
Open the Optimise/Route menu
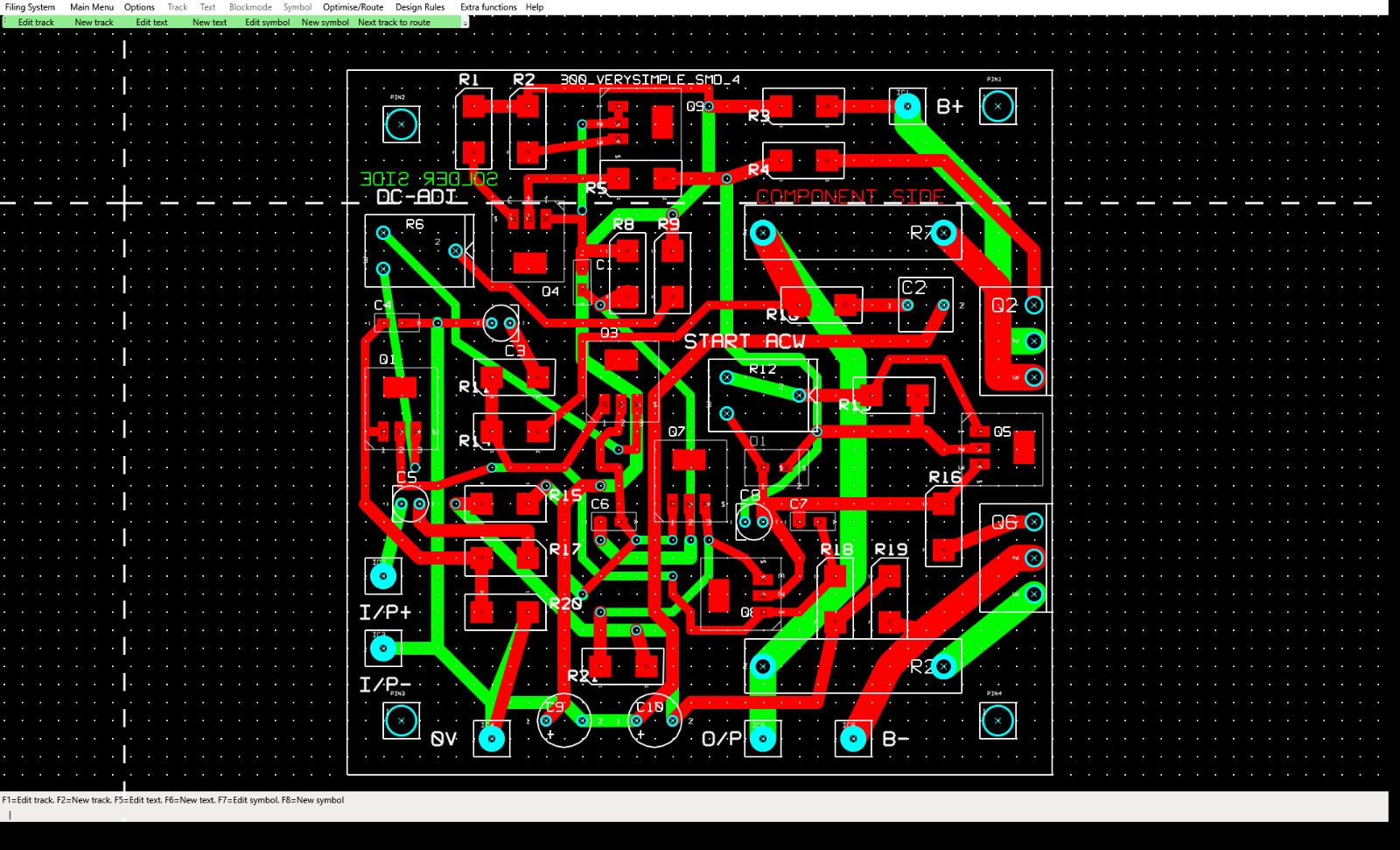point(353,7)
